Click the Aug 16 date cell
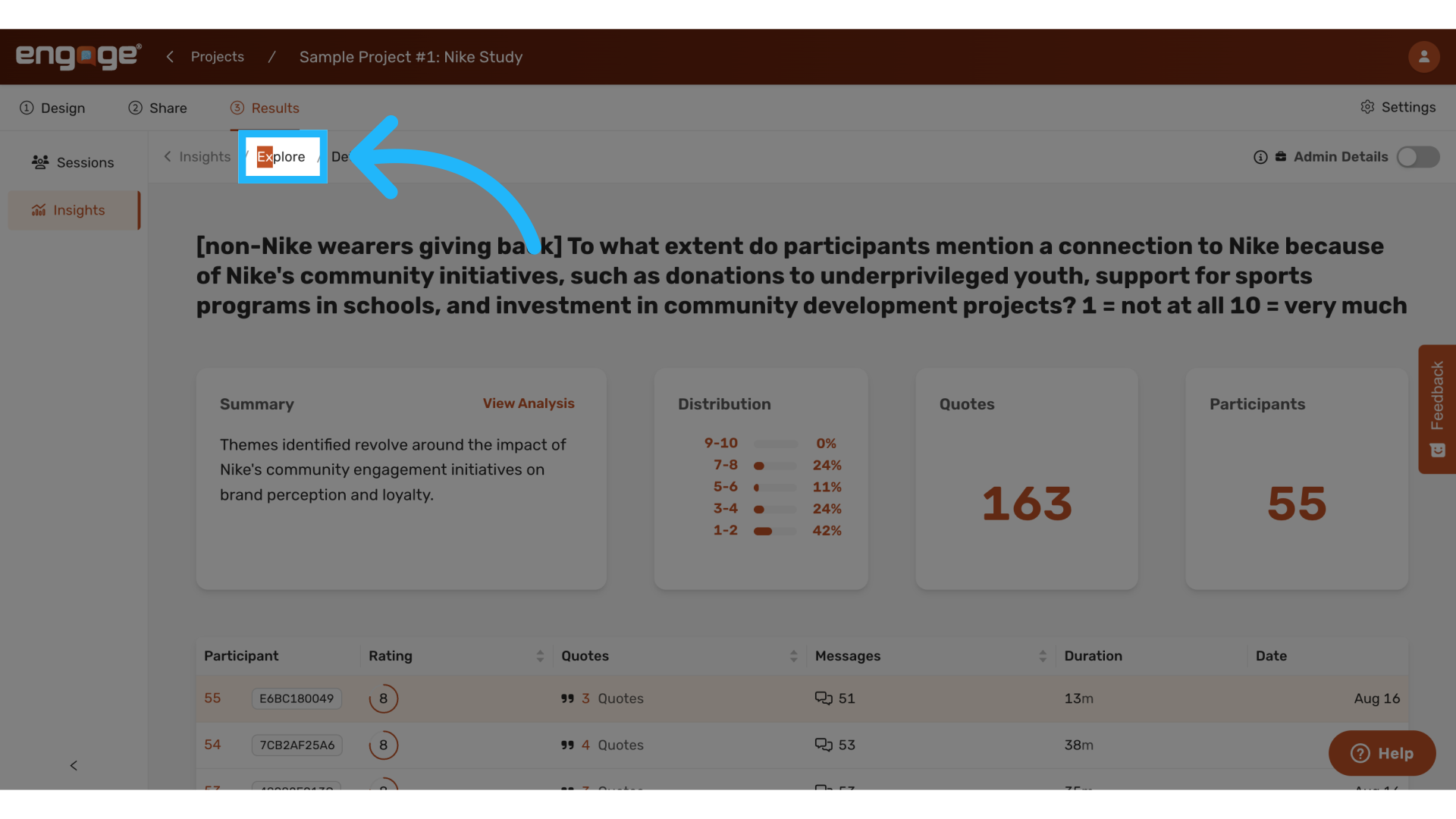Image resolution: width=1456 pixels, height=819 pixels. (x=1377, y=698)
